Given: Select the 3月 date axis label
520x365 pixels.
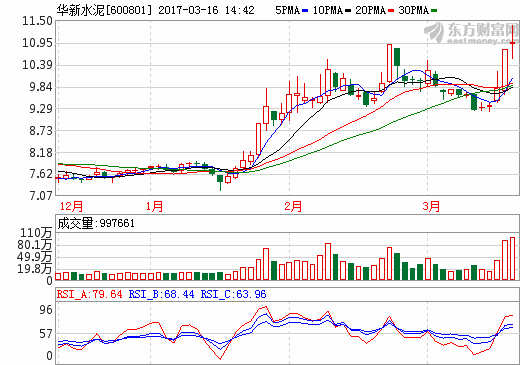Looking at the screenshot, I should point(431,206).
